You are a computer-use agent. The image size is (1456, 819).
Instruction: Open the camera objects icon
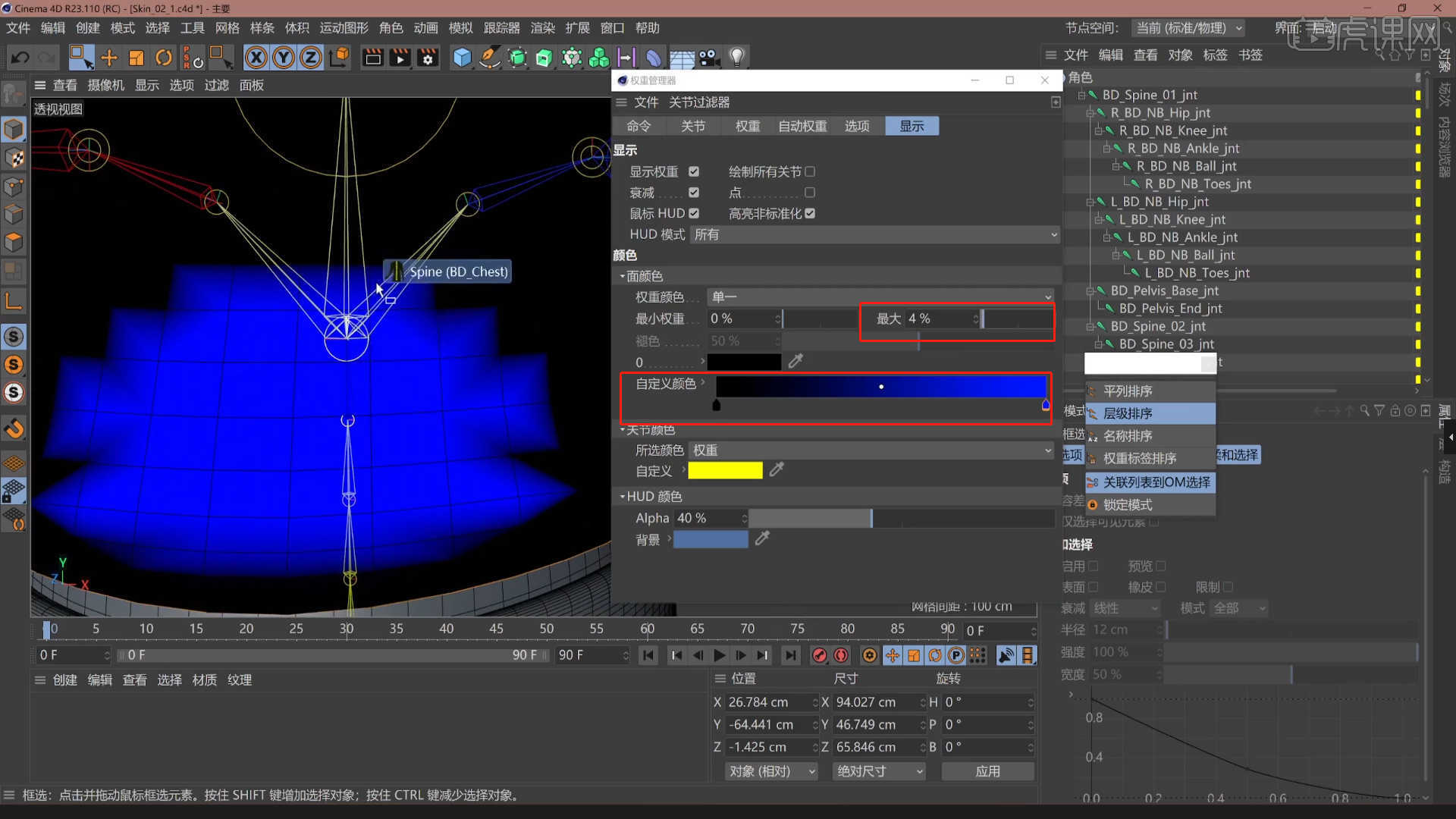(709, 58)
